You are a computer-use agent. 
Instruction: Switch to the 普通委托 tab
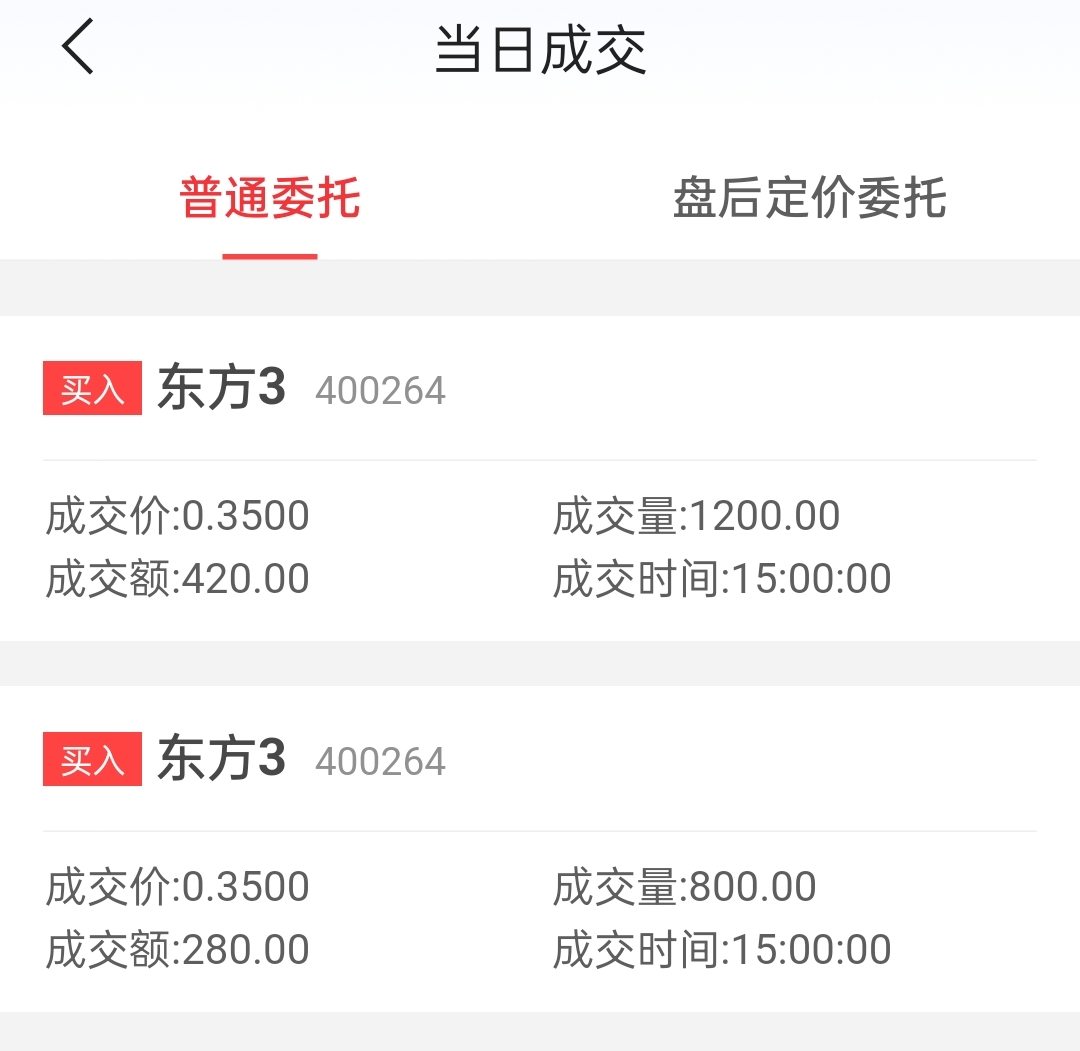[269, 198]
